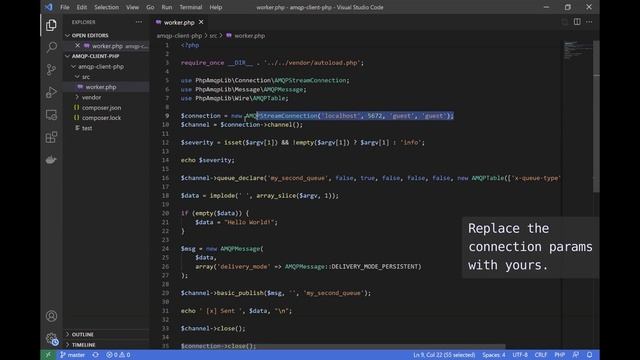Collapse the amqp-client-php folder
This screenshot has width=640, height=360.
tap(101, 67)
